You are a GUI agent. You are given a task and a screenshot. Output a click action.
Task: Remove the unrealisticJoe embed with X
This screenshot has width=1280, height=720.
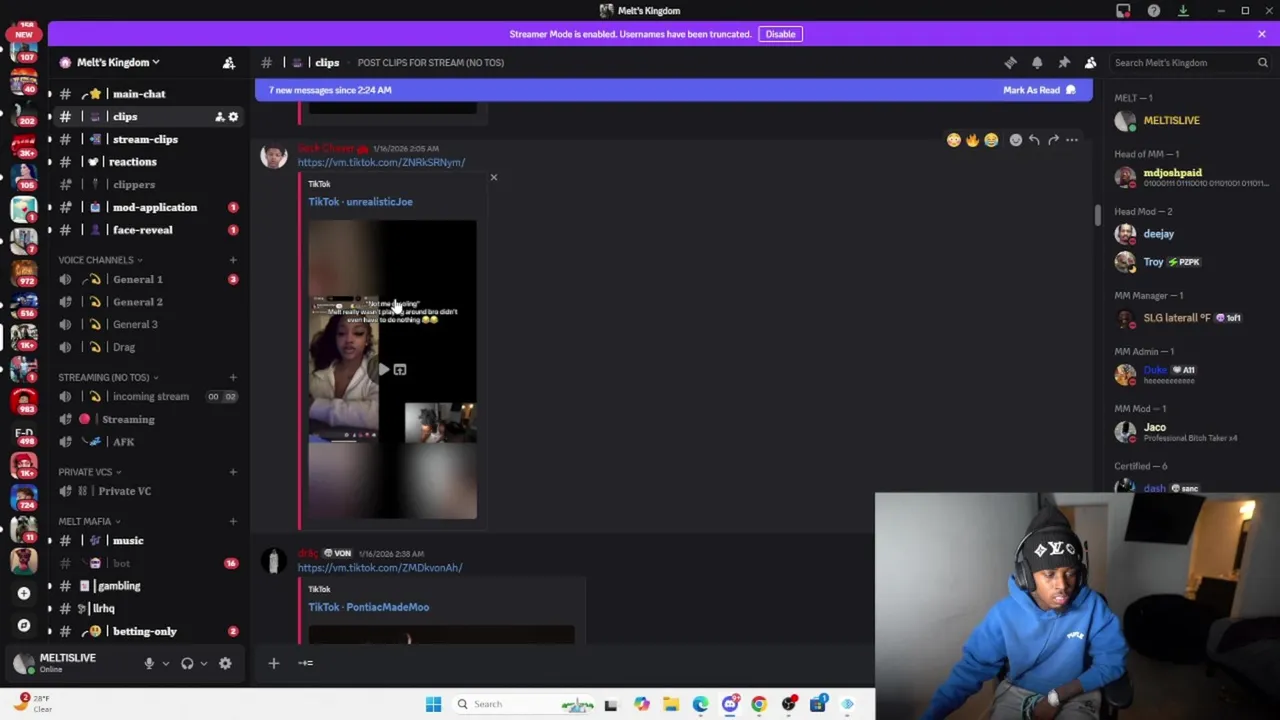[493, 177]
